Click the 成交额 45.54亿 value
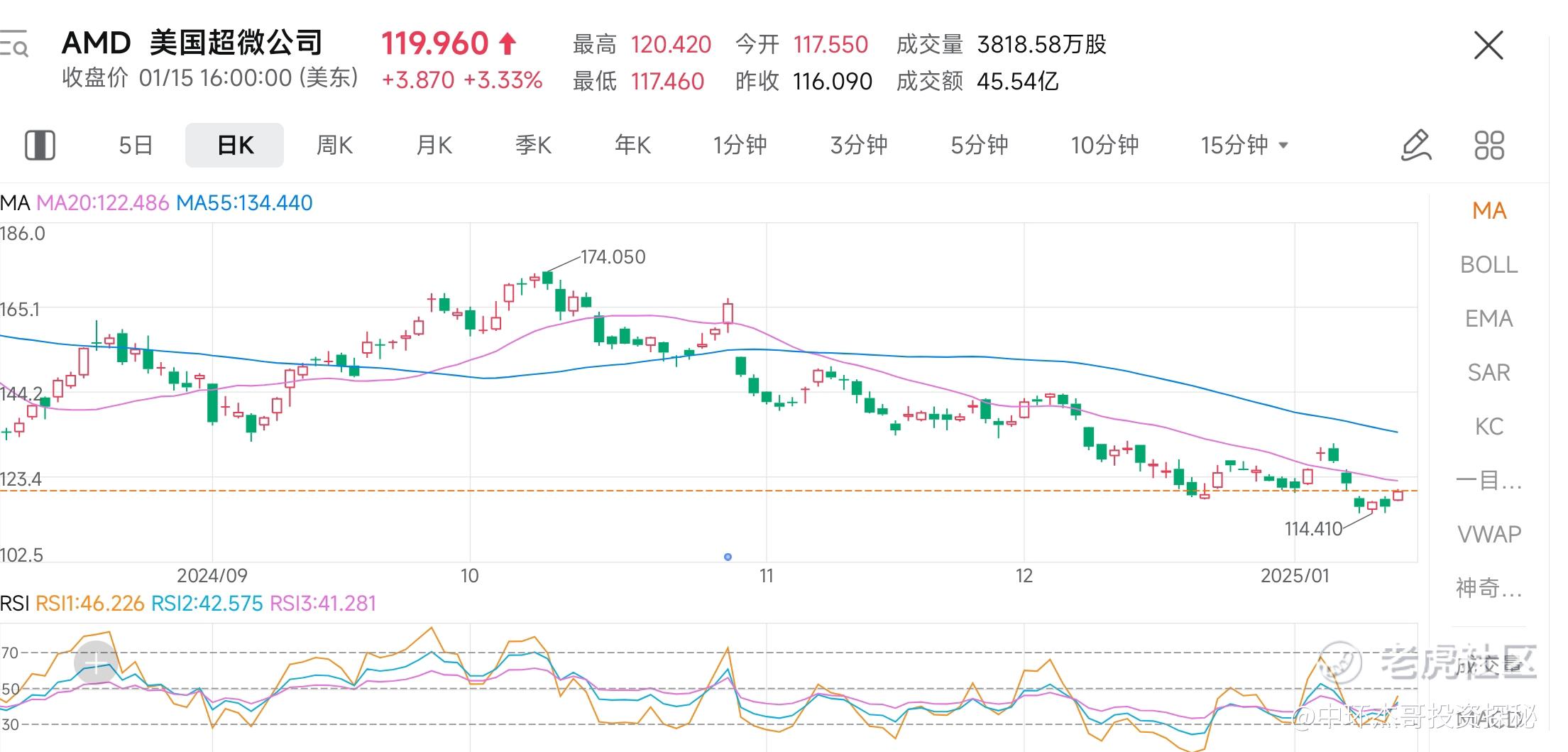Screen dimensions: 1568x752 tap(1018, 82)
